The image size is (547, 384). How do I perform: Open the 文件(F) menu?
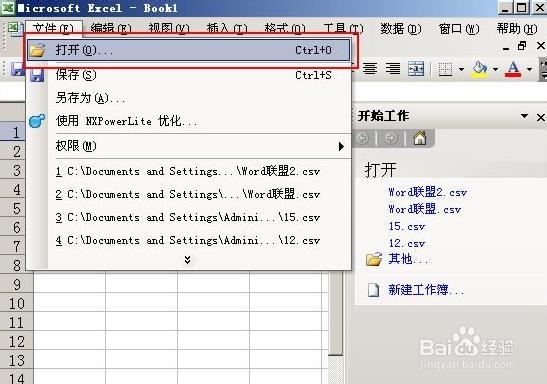tap(54, 28)
